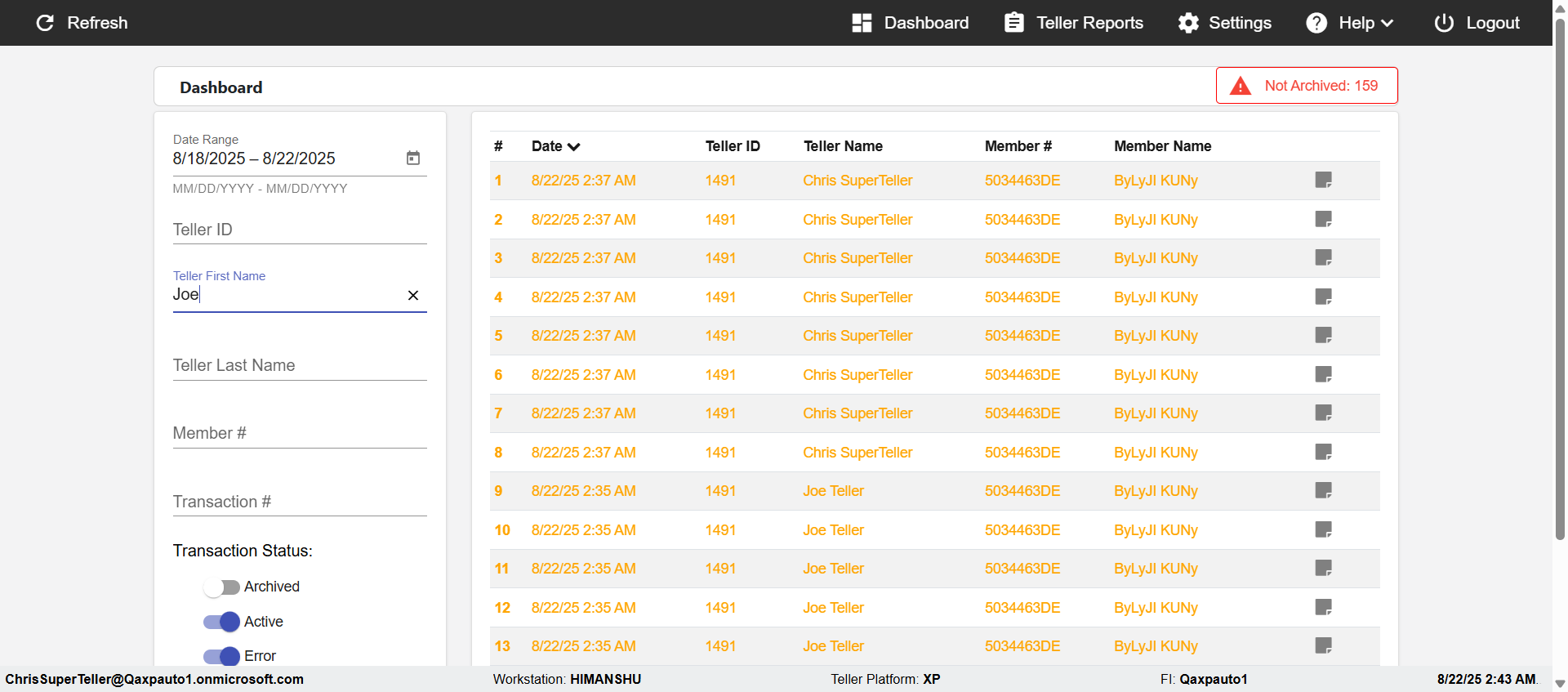Open the Dashboard menu item
Viewport: 1568px width, 692px height.
[910, 23]
